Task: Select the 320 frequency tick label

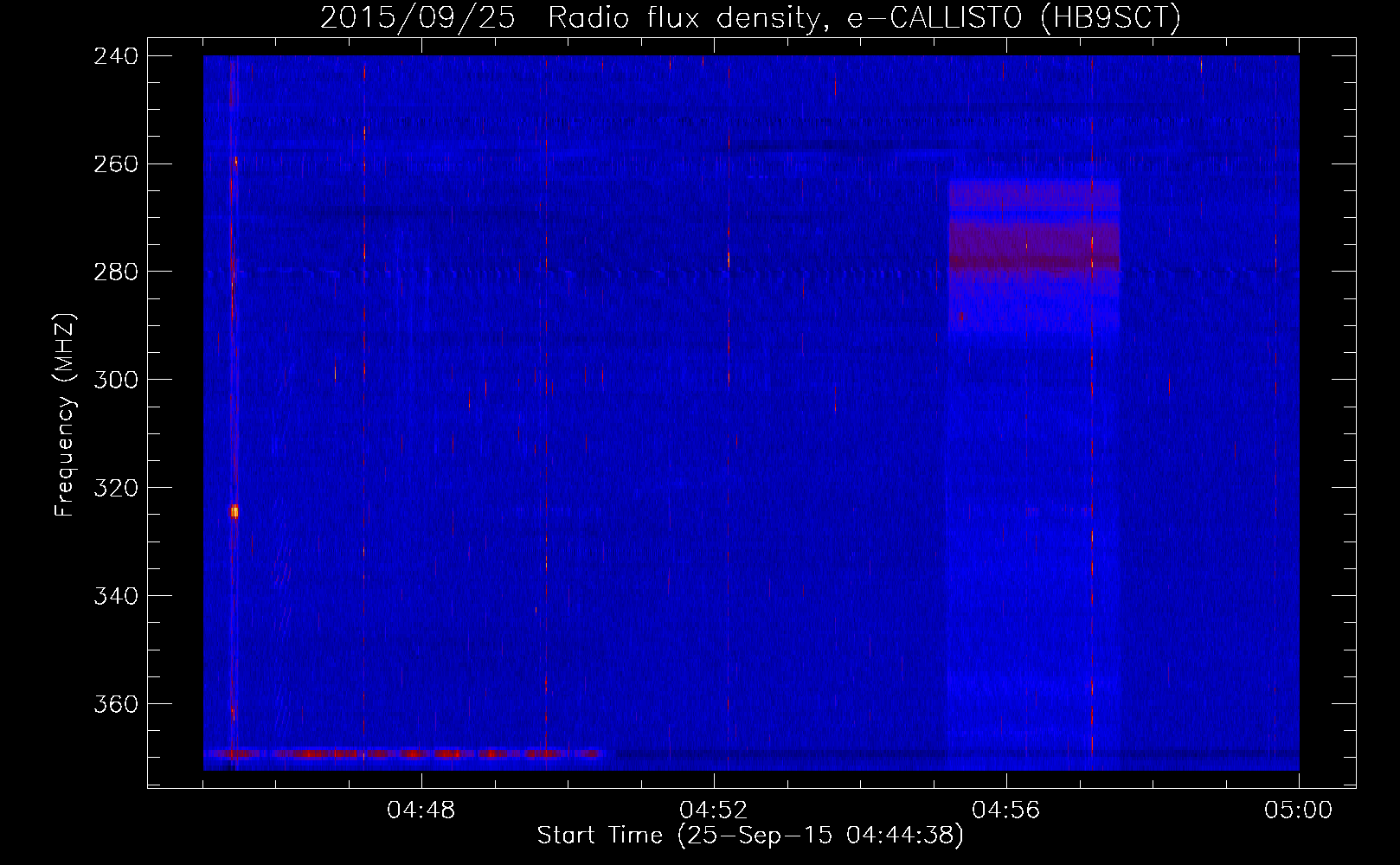Action: click(116, 489)
